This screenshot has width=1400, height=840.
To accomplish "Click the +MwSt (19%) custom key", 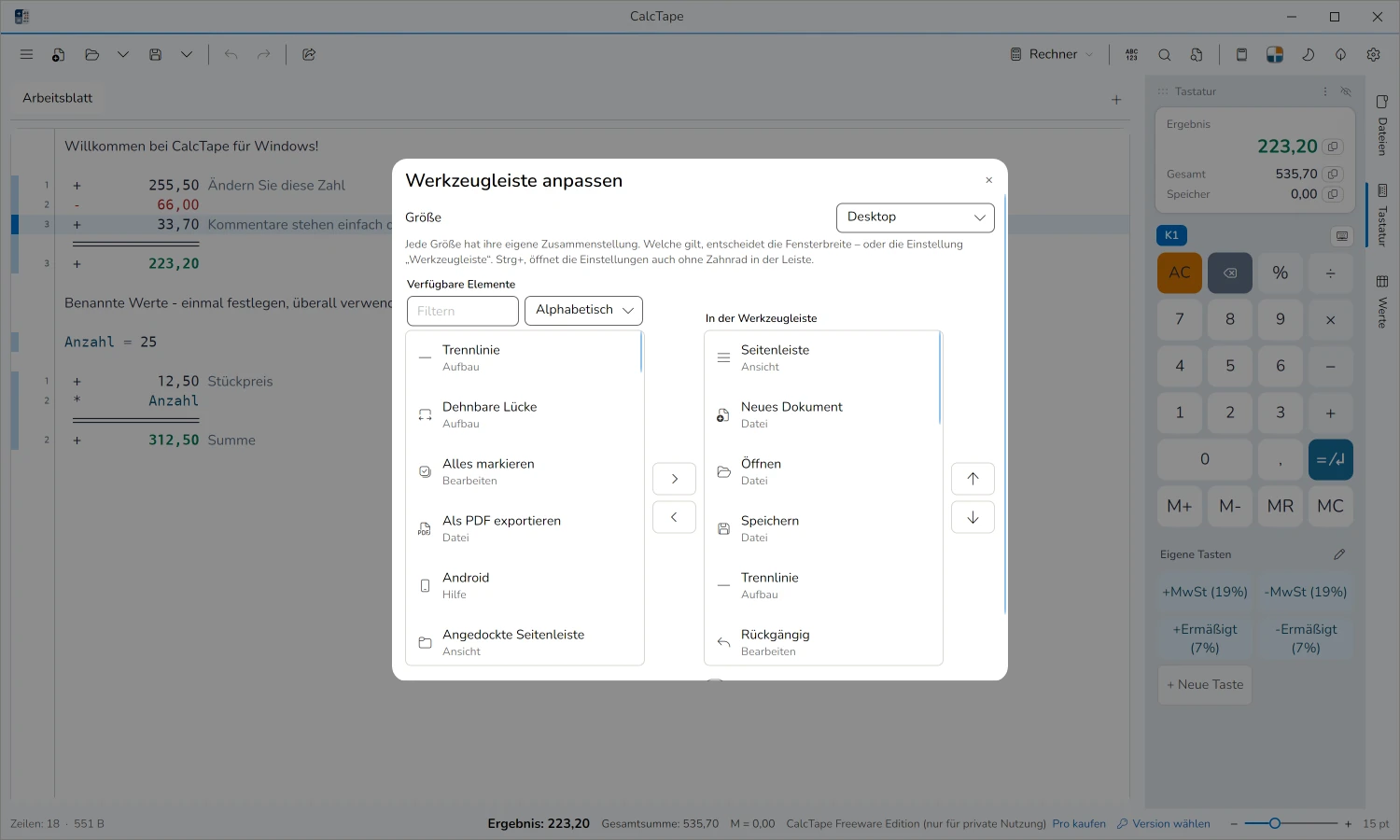I will coord(1205,592).
